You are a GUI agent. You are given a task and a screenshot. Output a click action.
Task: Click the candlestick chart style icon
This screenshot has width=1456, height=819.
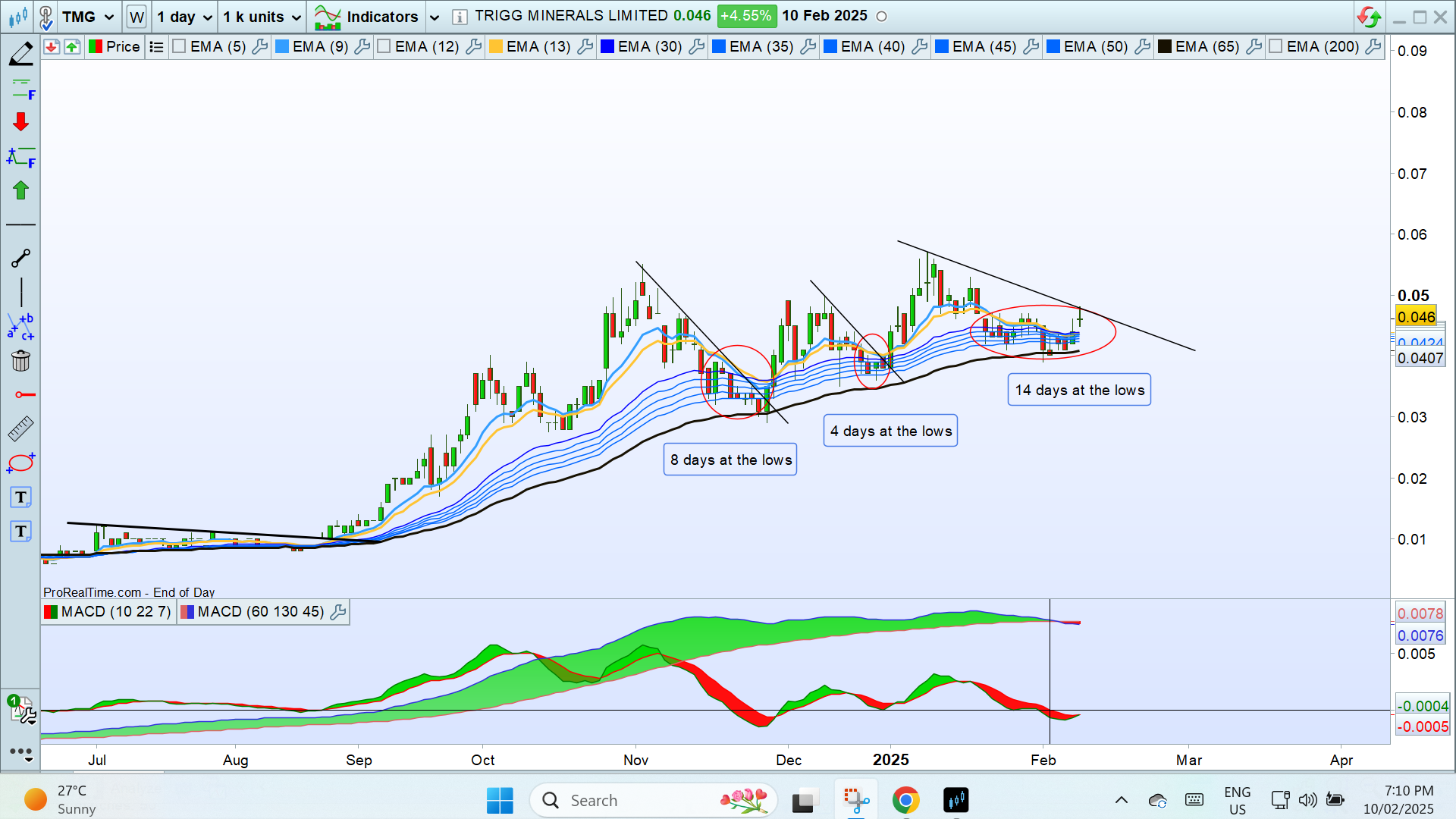coord(18,16)
